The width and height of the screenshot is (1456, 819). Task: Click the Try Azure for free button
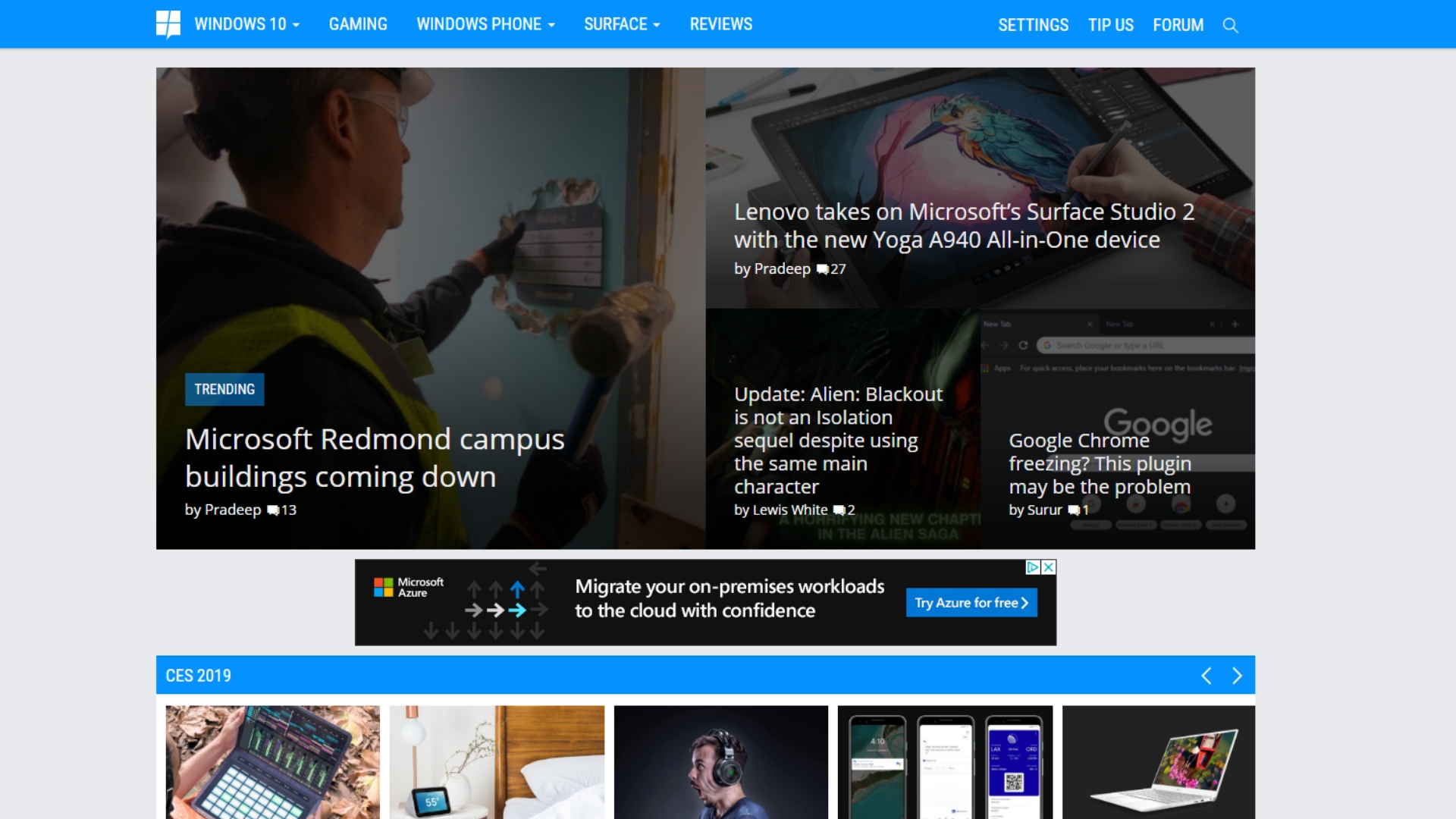tap(971, 603)
